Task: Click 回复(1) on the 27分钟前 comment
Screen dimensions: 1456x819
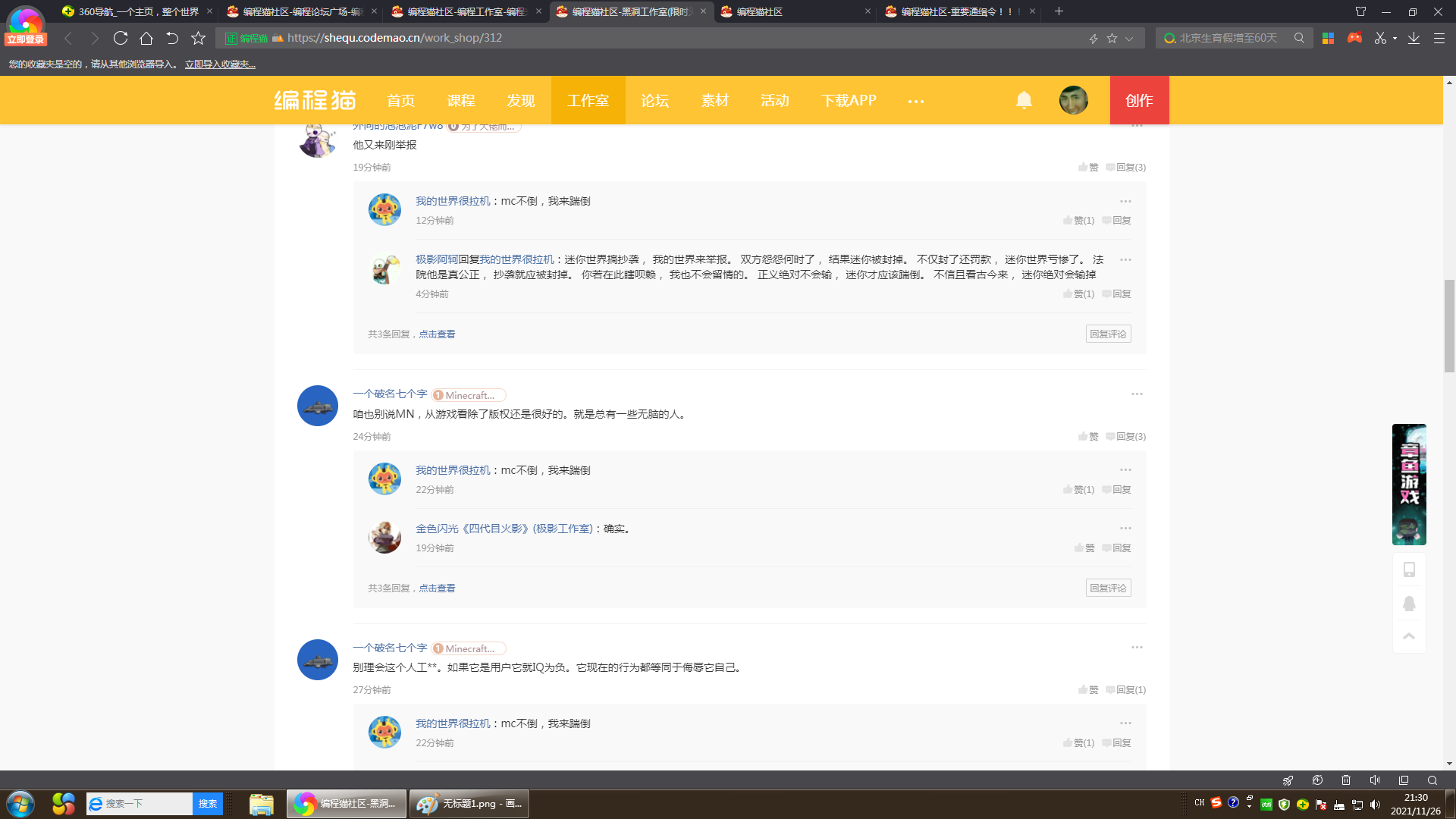Action: (x=1125, y=690)
